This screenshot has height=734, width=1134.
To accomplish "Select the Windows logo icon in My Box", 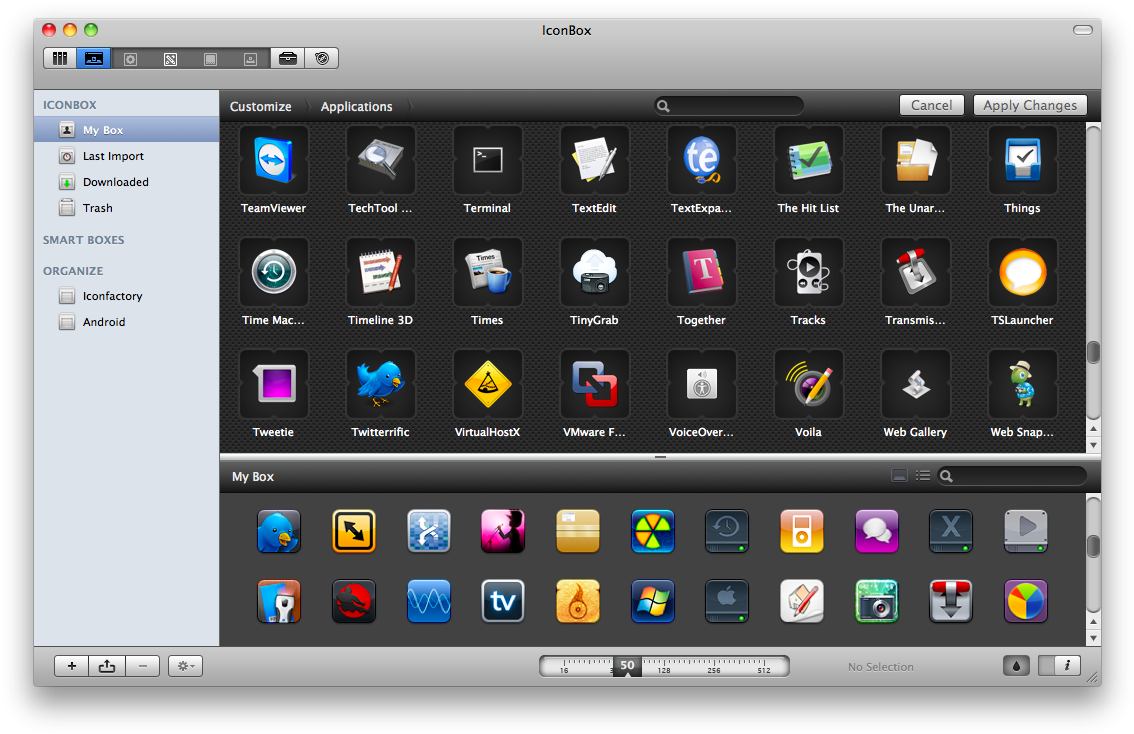I will tap(652, 601).
